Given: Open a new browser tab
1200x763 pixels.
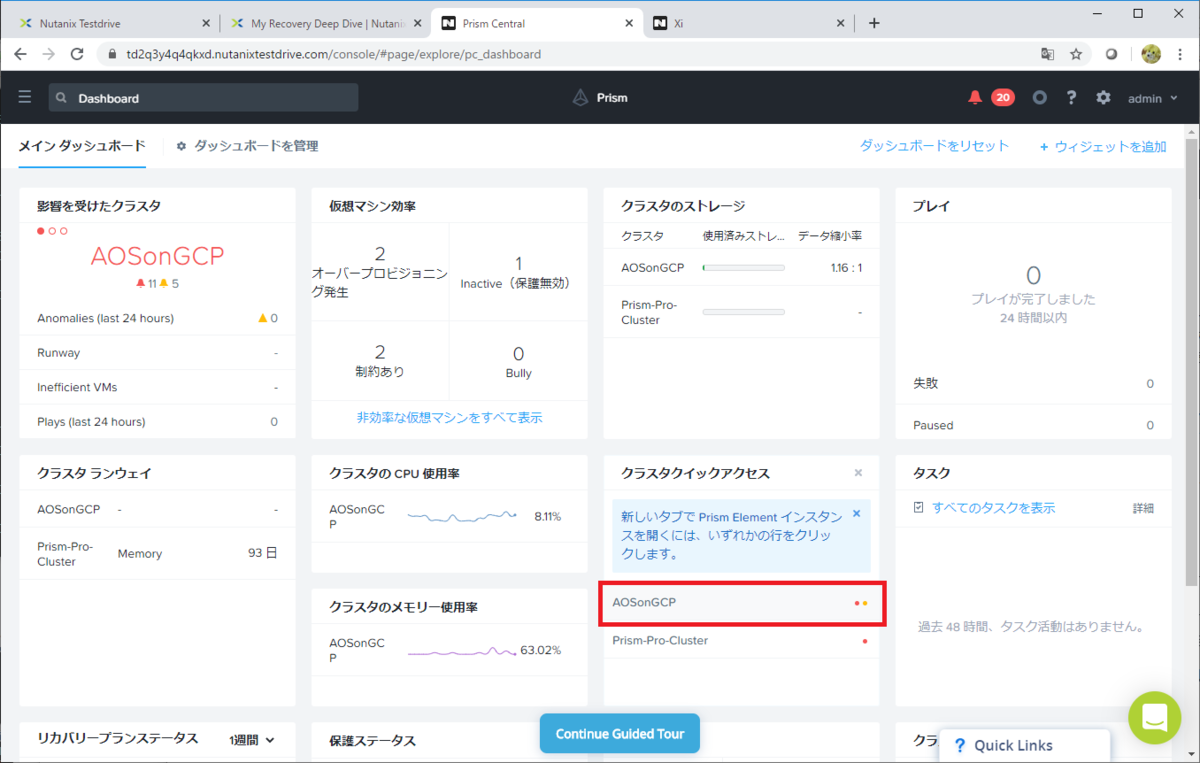Looking at the screenshot, I should pos(874,23).
